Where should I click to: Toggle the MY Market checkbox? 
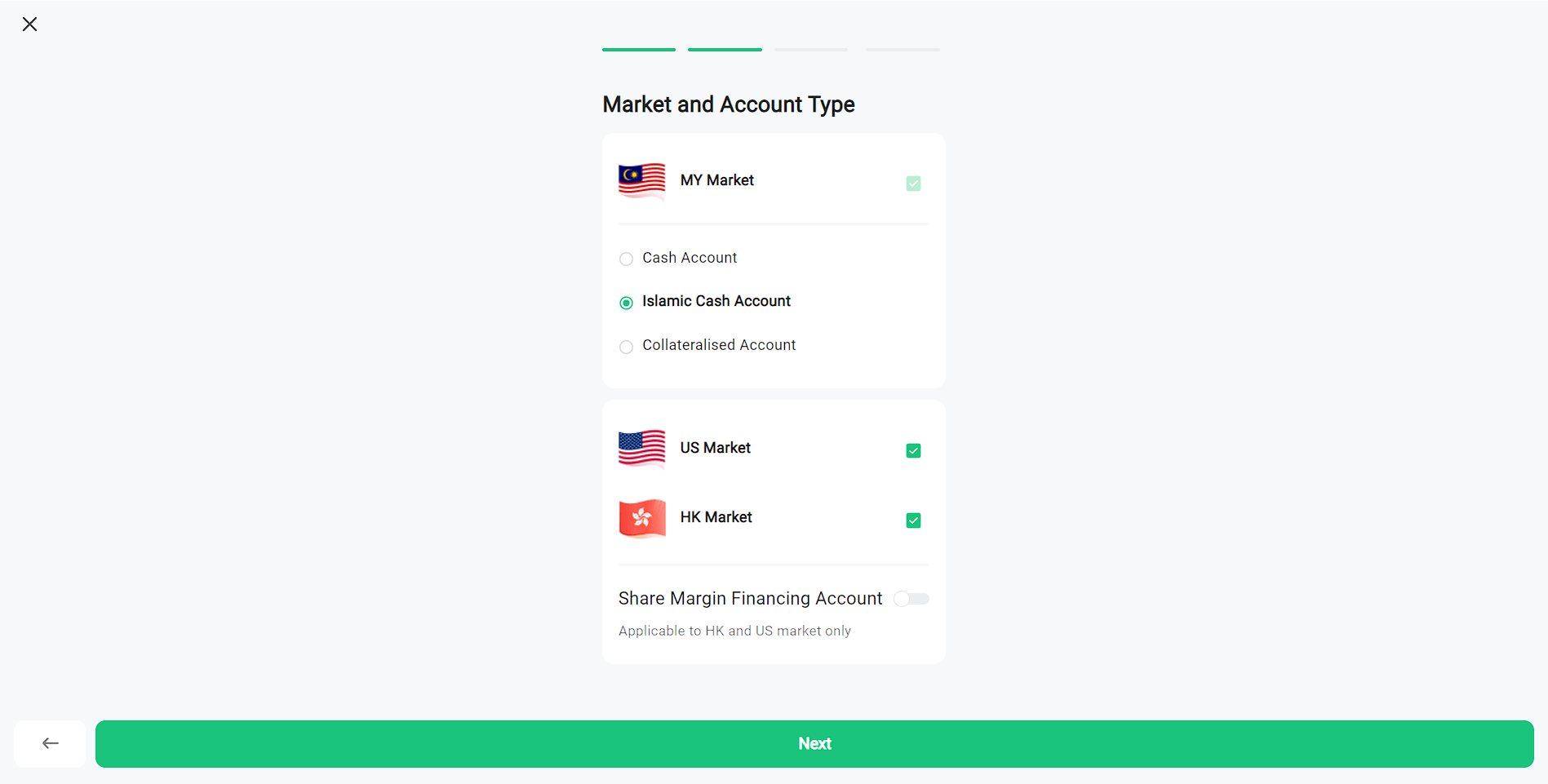(913, 184)
